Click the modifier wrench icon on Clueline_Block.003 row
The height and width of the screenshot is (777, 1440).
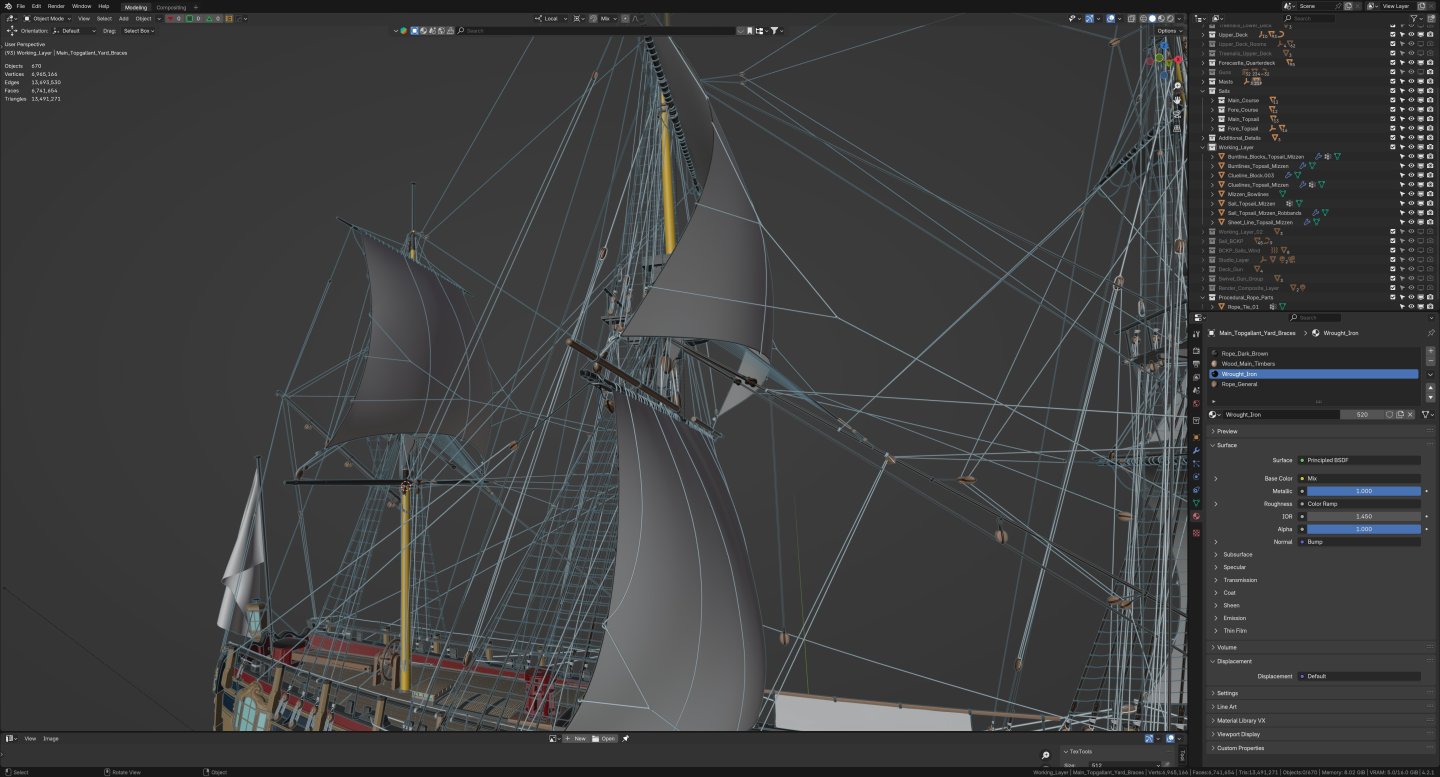pos(1290,175)
